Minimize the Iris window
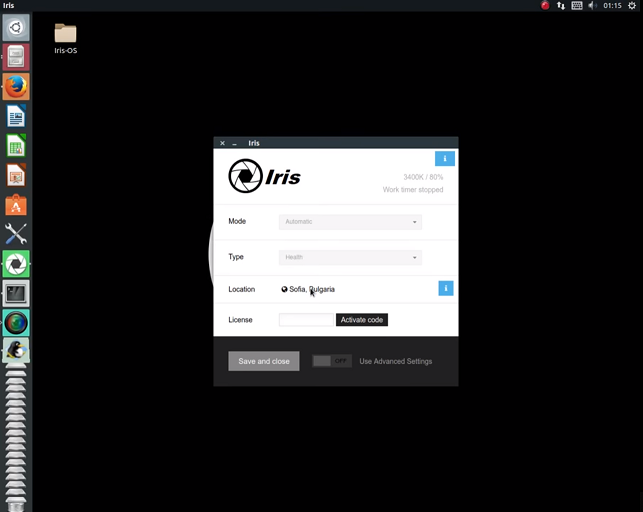Screen dimensions: 643x512 click(235, 143)
